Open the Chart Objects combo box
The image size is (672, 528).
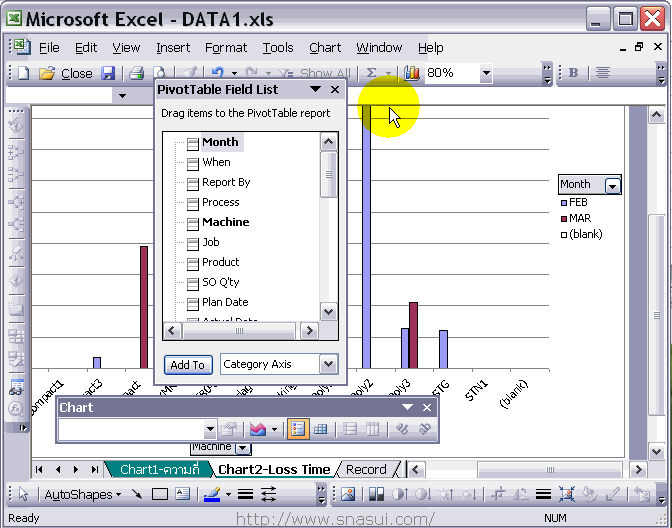pyautogui.click(x=209, y=429)
